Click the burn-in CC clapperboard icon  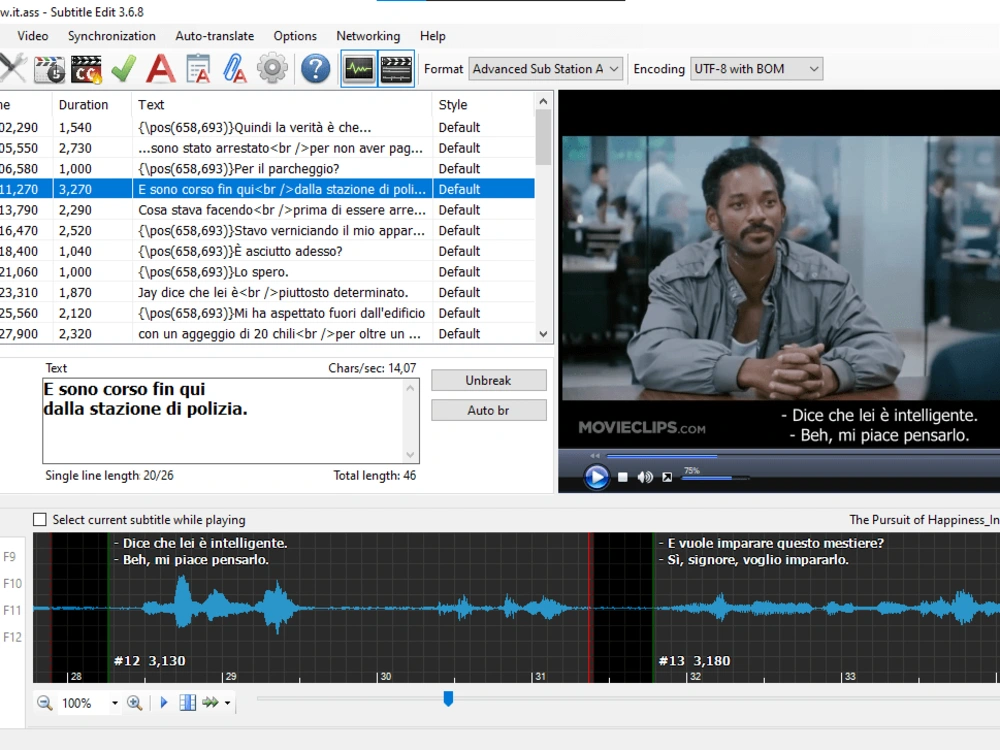[x=86, y=69]
